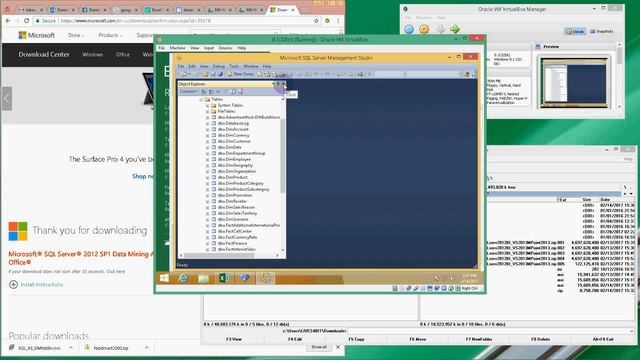Expand the dbo.DimCustomer table node
Image resolution: width=640 pixels, height=360 pixels.
coord(207,141)
